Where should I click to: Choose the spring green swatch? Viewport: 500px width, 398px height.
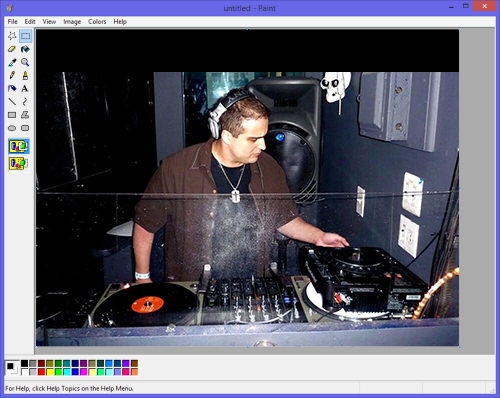[101, 372]
